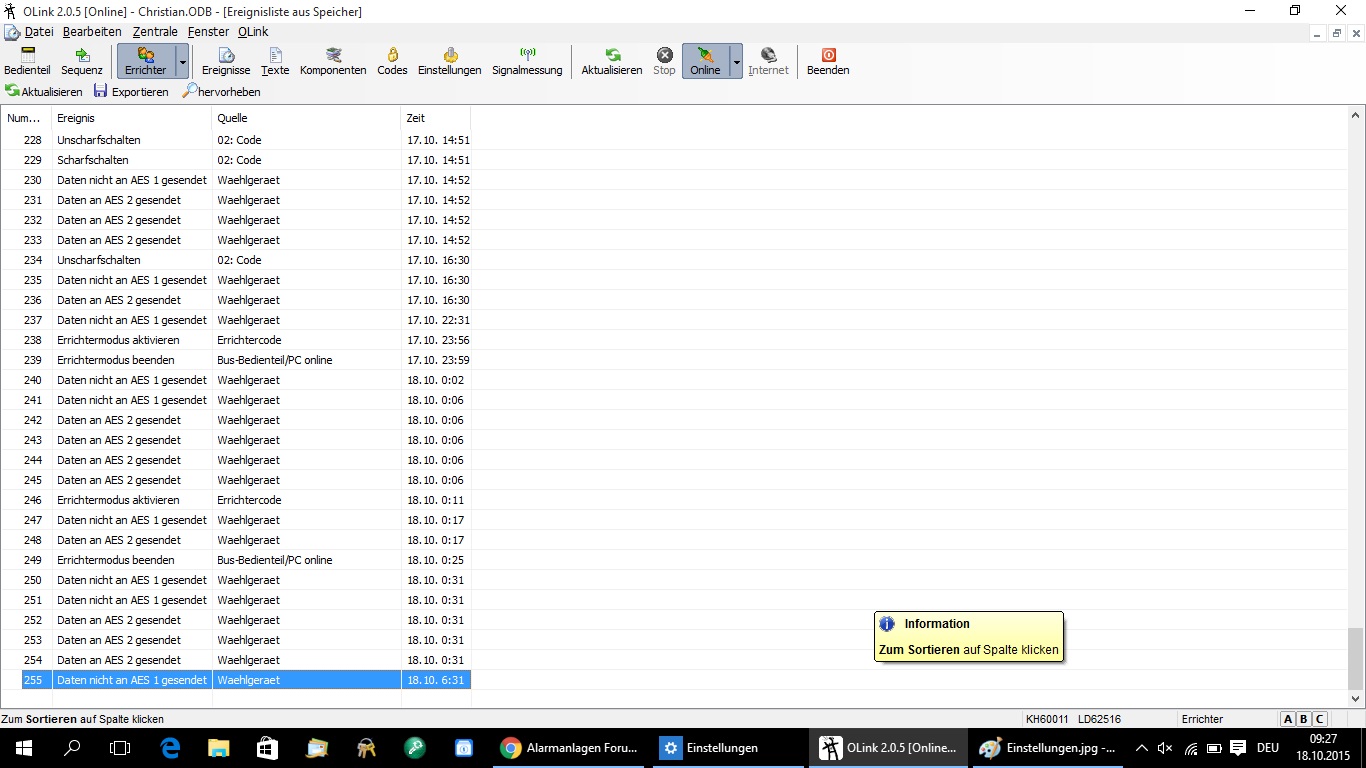Expand the Errichter dropdown arrow
Screen dimensions: 1366x768
[182, 62]
